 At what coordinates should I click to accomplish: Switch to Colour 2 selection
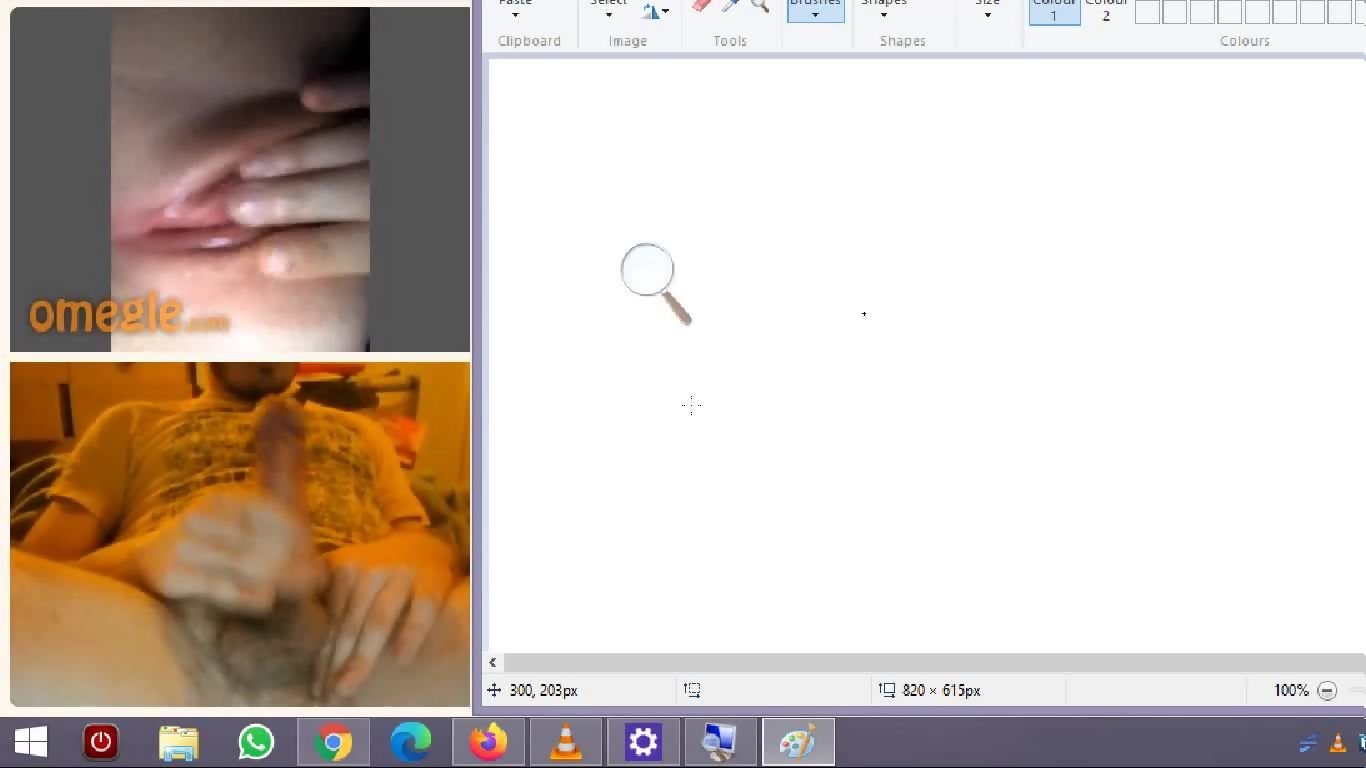pos(1106,11)
